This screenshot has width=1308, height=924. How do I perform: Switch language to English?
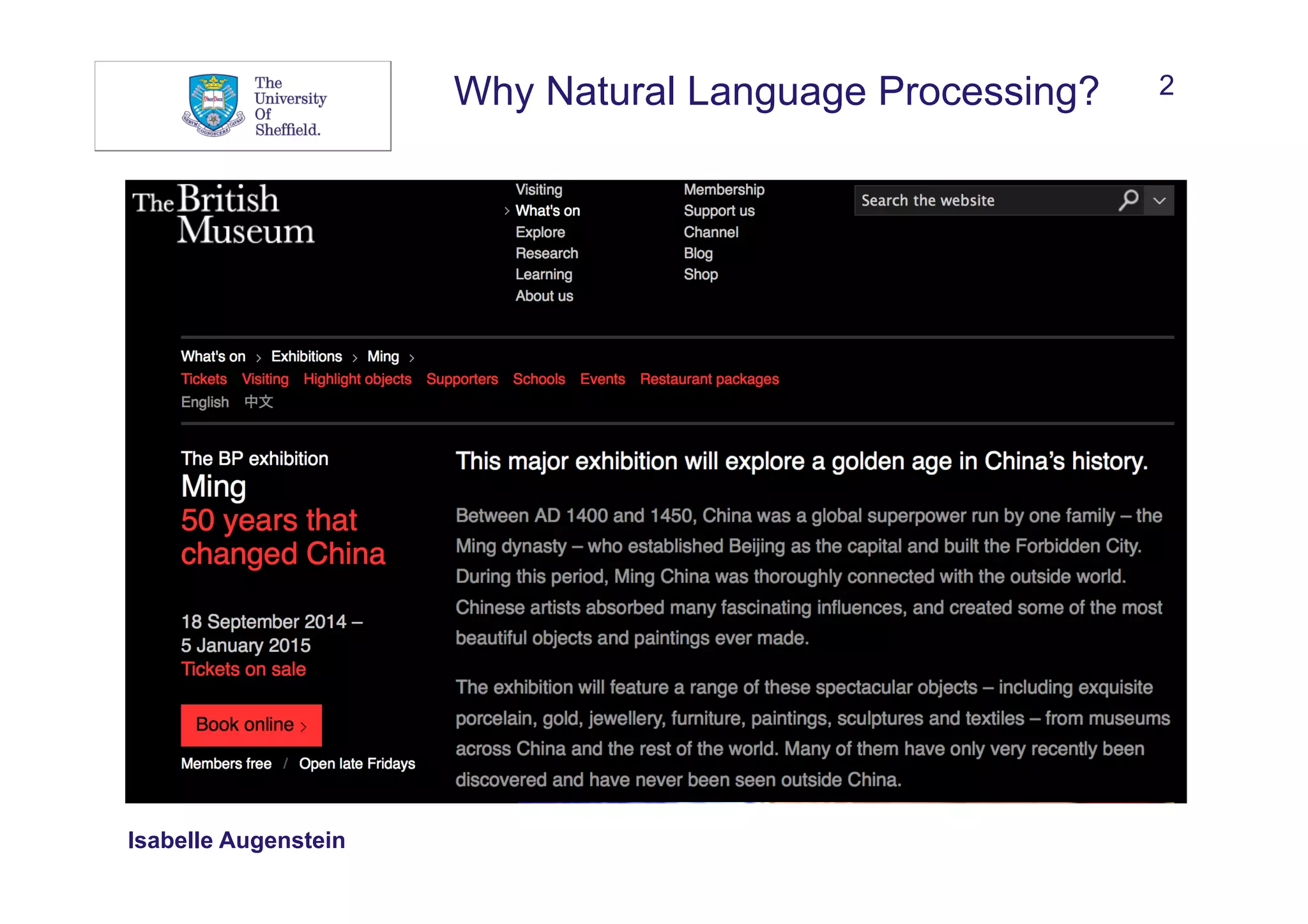(x=205, y=402)
